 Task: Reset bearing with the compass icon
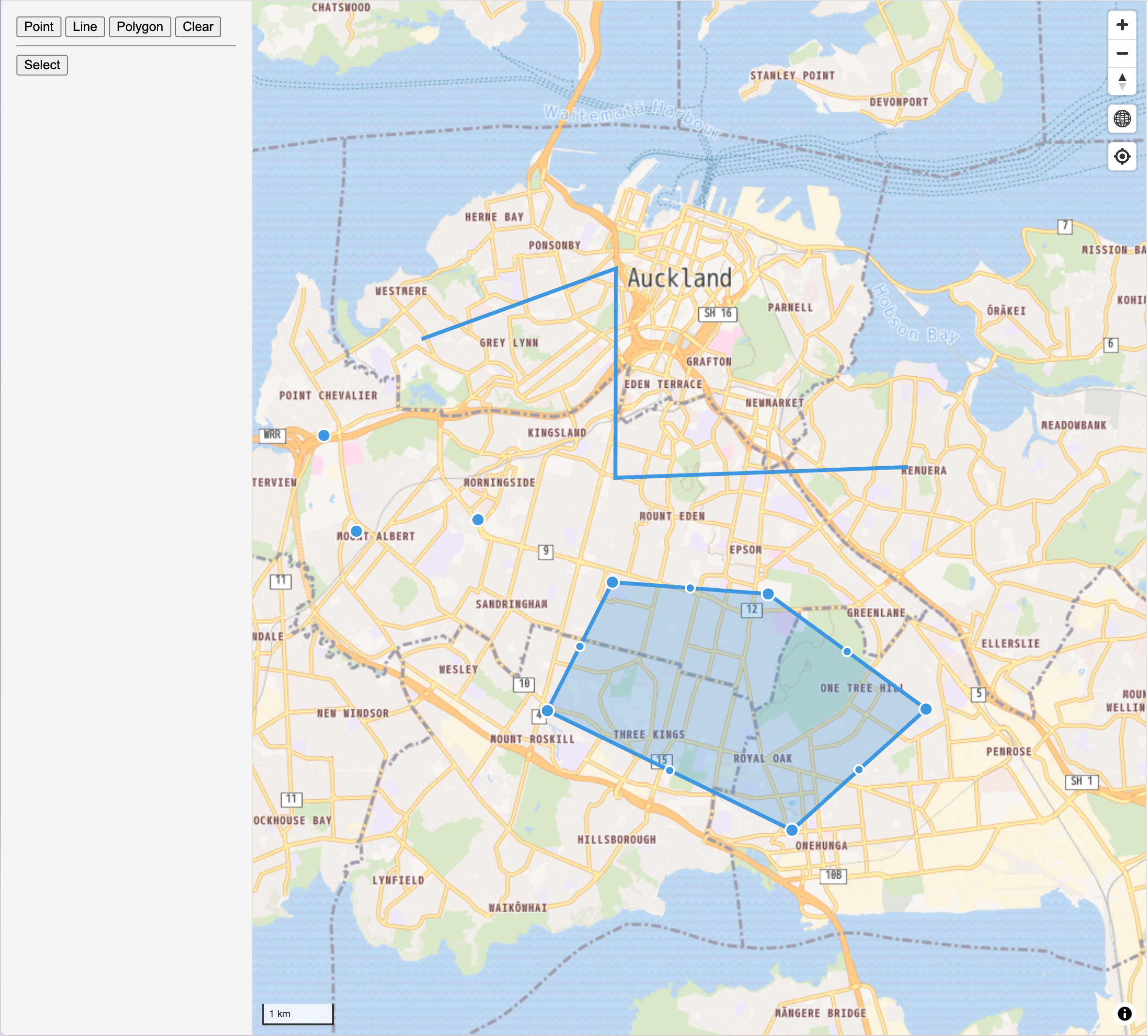pos(1121,81)
